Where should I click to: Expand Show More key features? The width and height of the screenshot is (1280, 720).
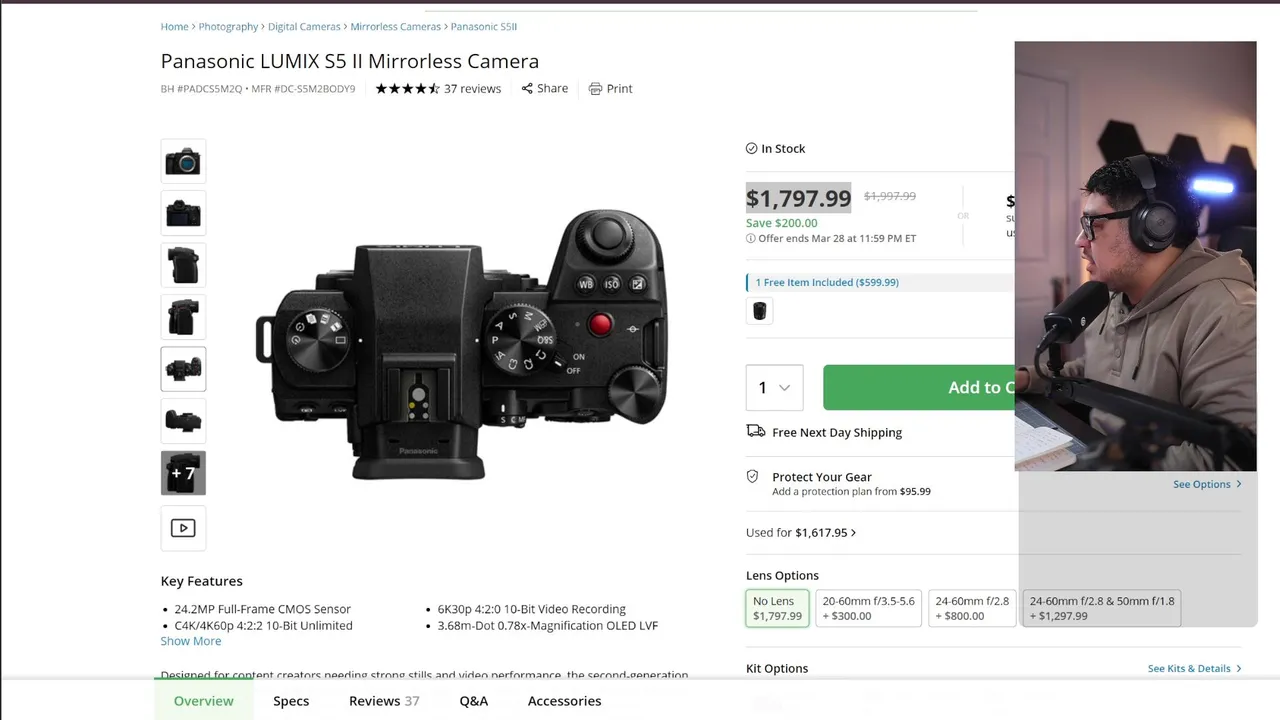pyautogui.click(x=191, y=641)
